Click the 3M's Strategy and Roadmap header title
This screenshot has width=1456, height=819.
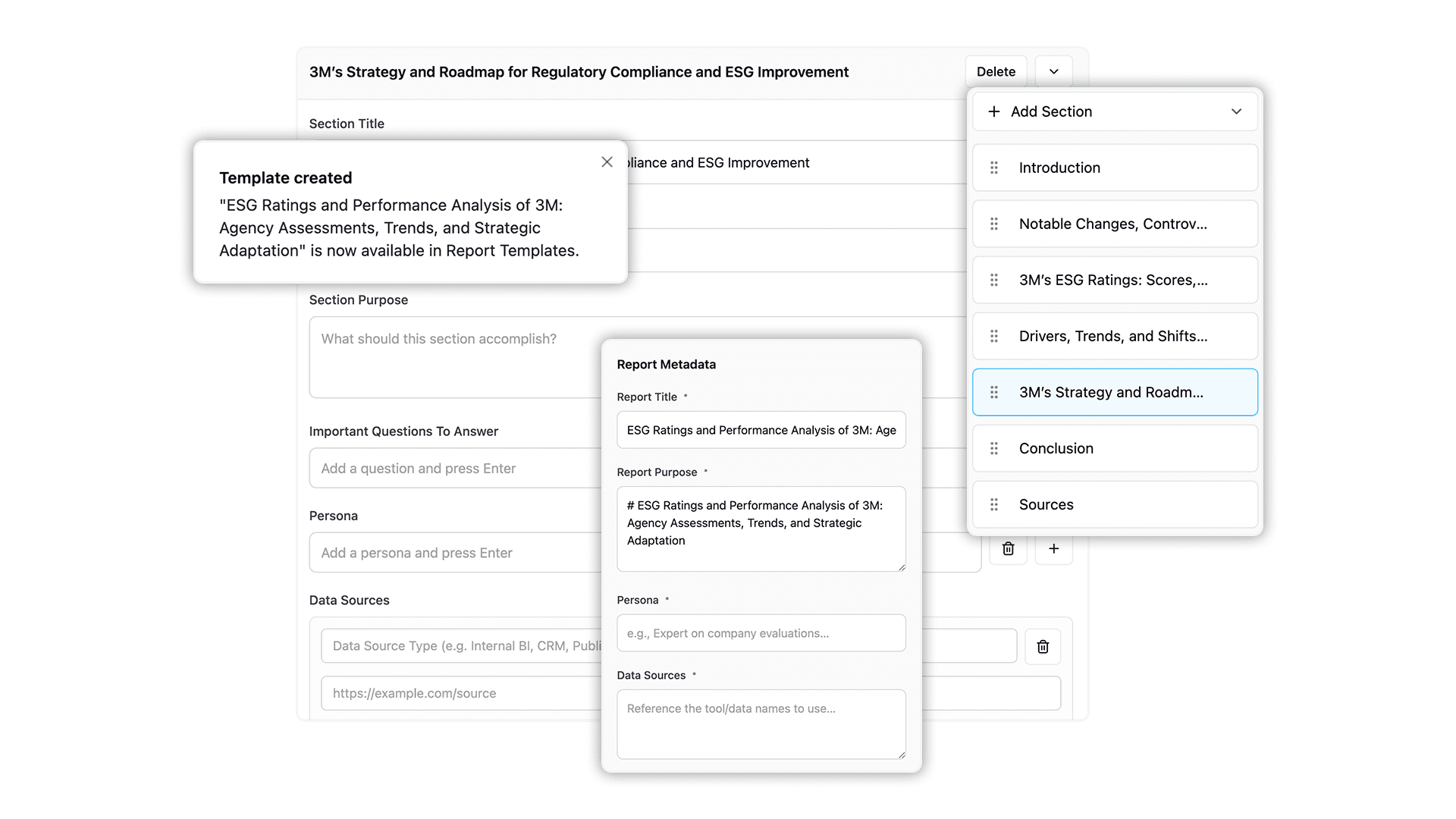[579, 71]
